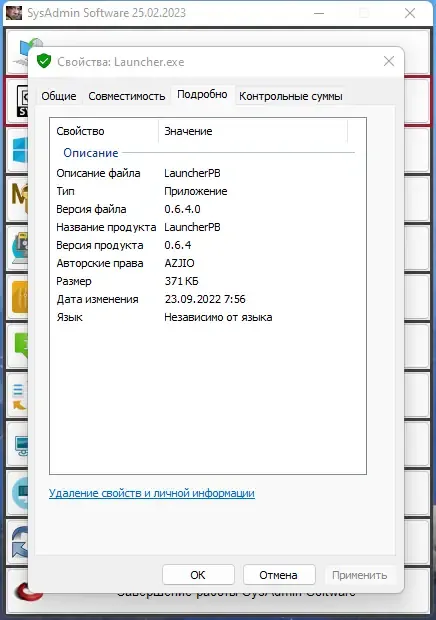
Task: Collapse the Описание group header
Action: [x=91, y=153]
